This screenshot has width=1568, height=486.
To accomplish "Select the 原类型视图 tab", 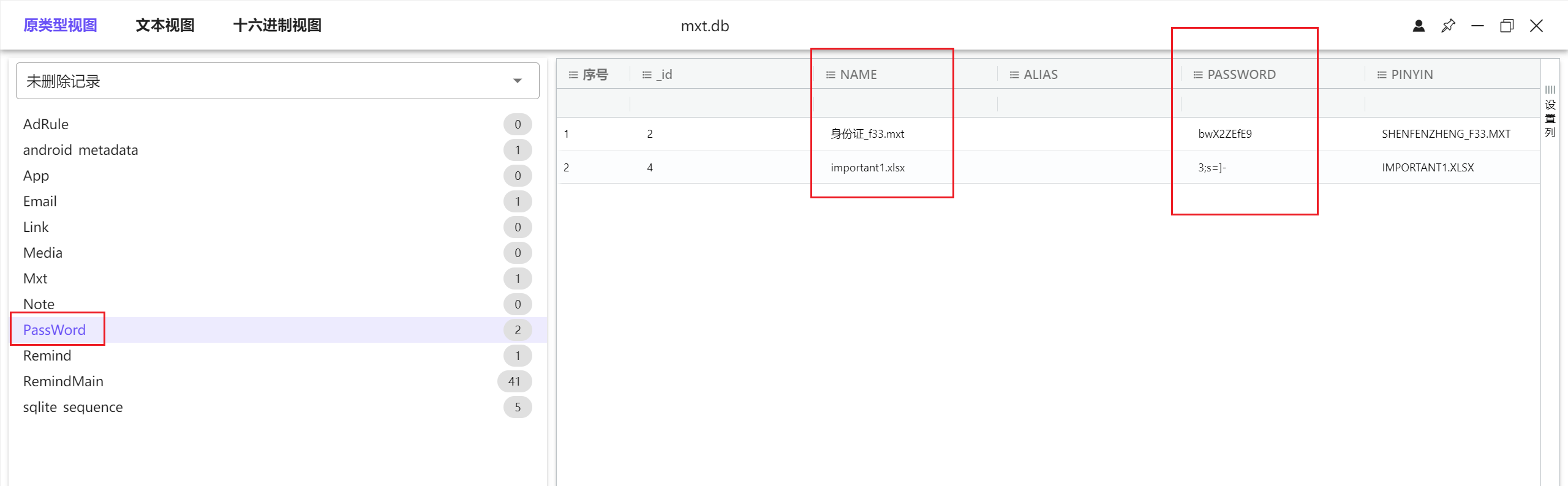I will 60,25.
